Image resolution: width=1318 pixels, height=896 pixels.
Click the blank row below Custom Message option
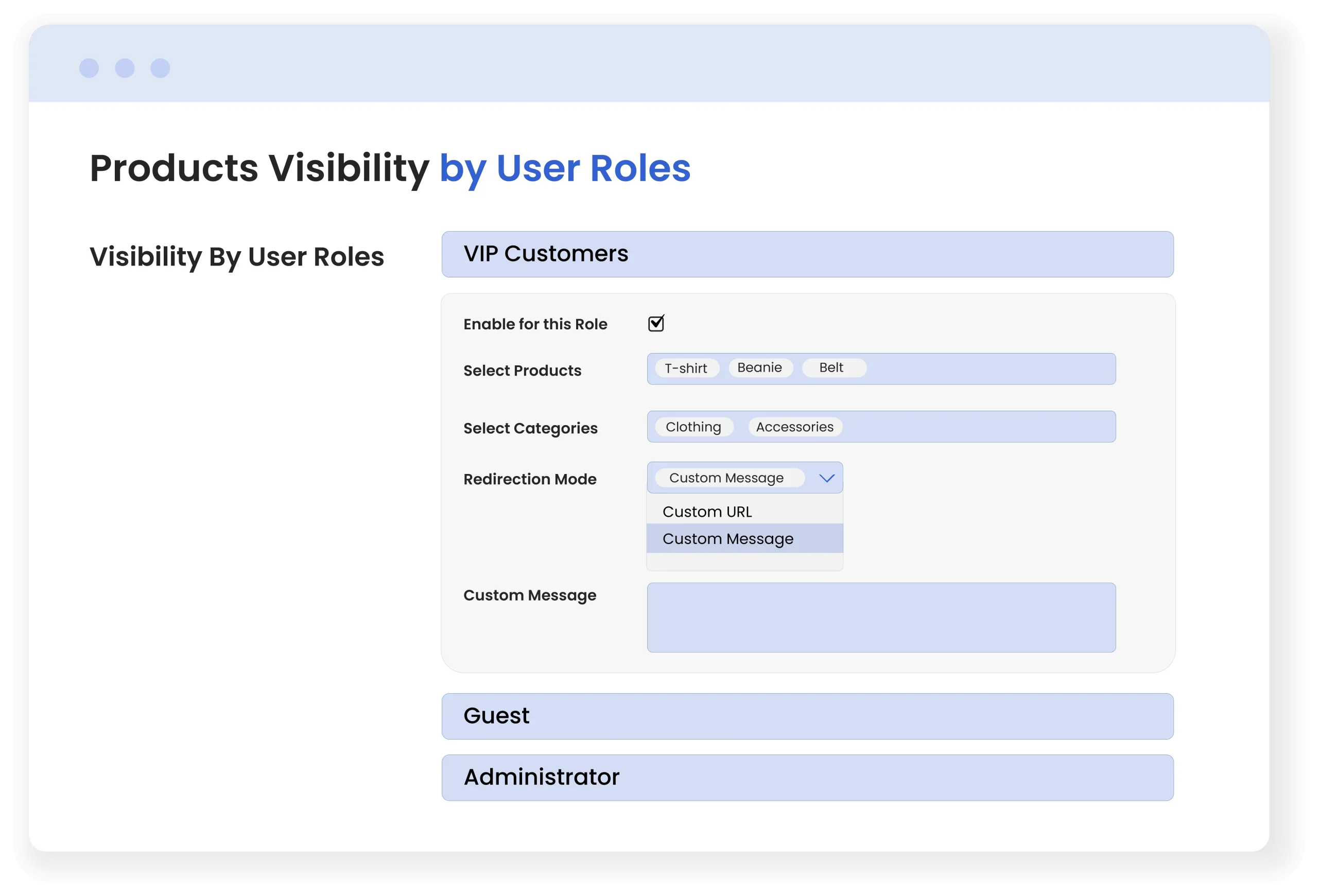click(x=744, y=561)
